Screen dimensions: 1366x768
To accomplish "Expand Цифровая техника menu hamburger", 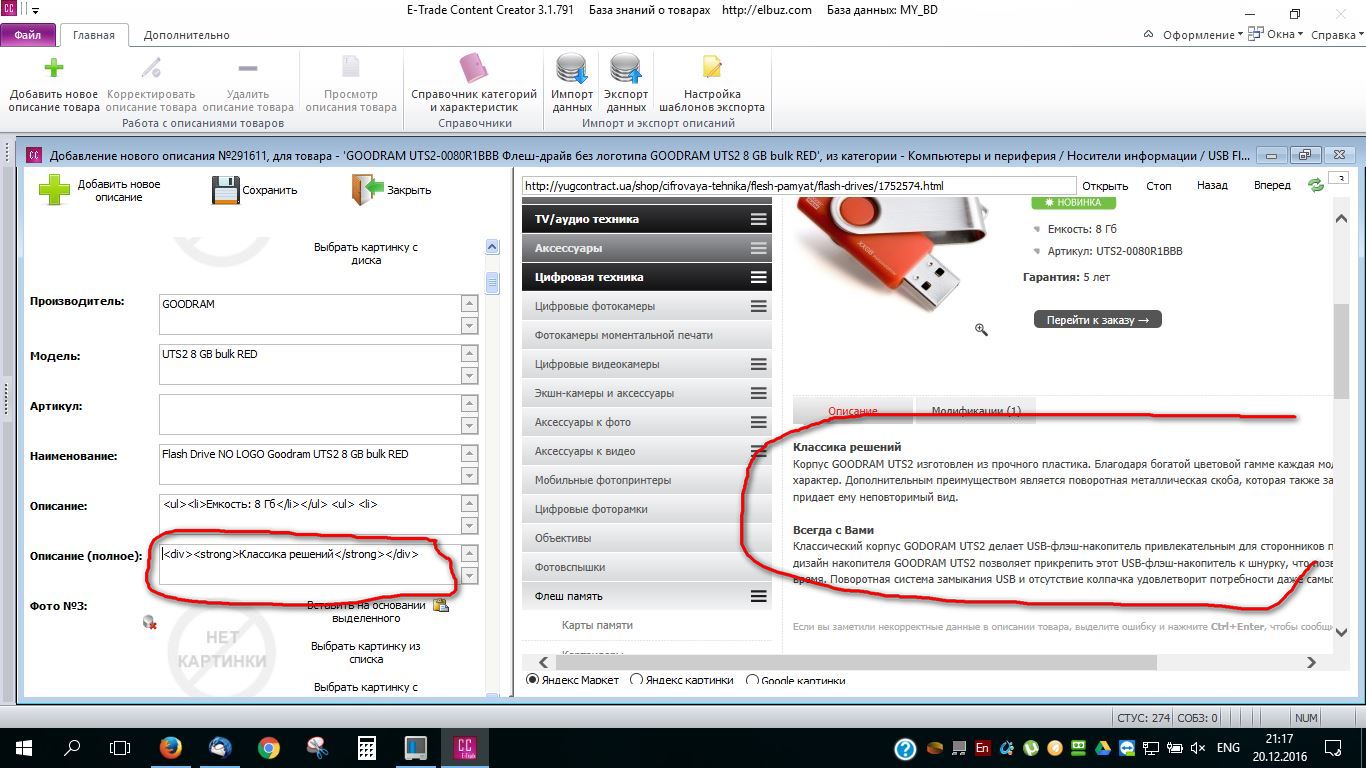I will (759, 277).
